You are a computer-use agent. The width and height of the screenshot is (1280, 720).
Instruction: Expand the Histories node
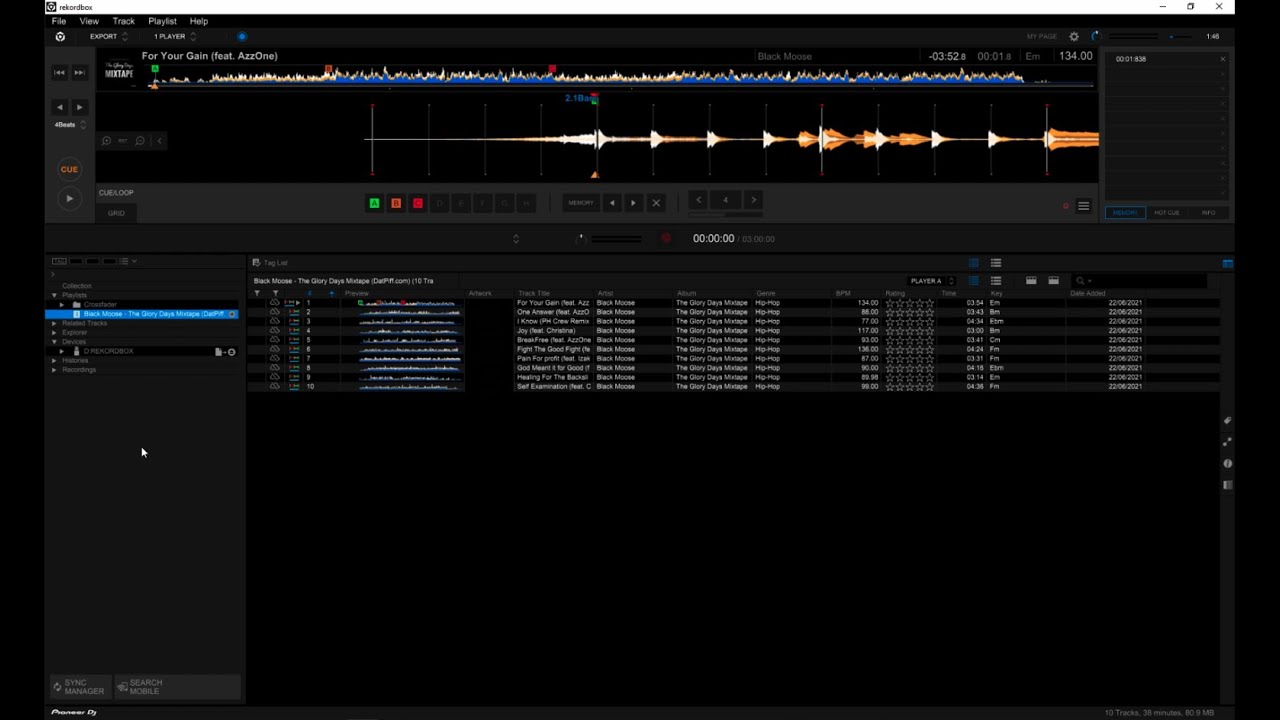coord(54,361)
